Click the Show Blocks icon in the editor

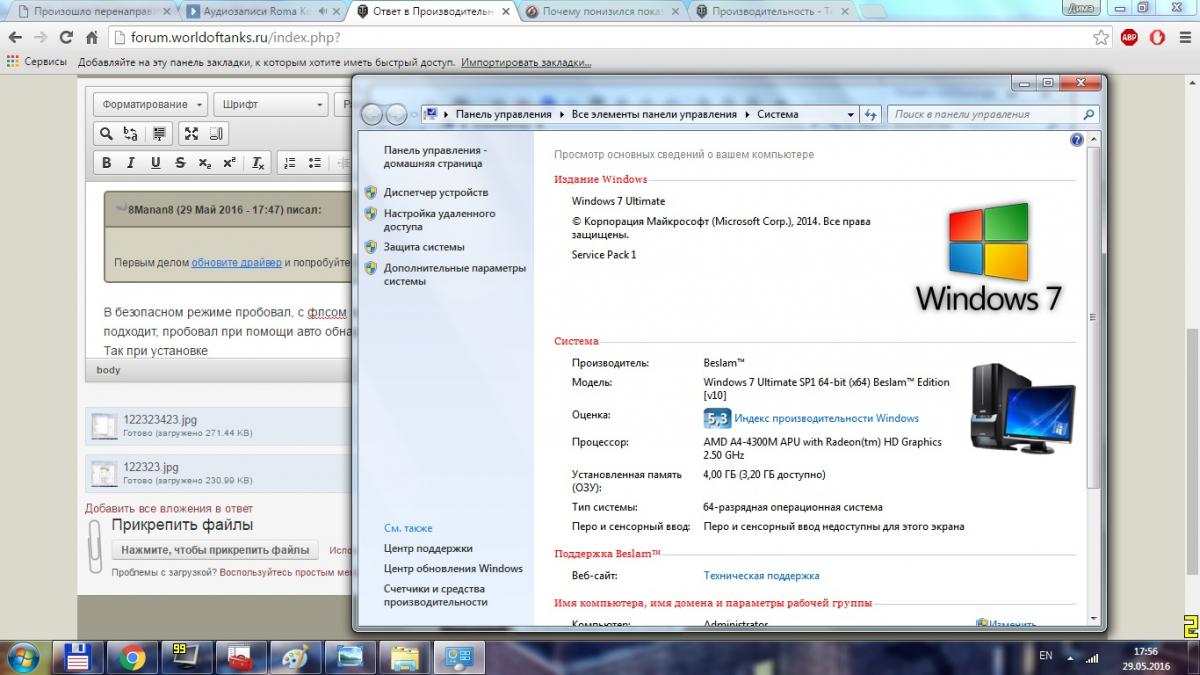click(x=216, y=133)
